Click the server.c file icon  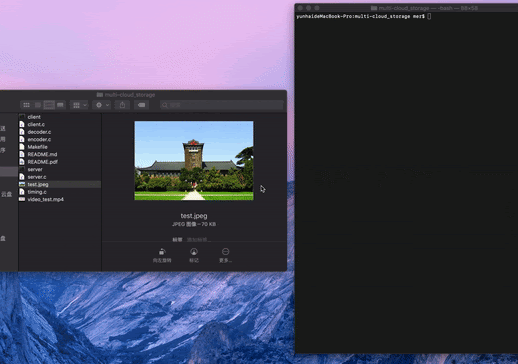pos(22,177)
